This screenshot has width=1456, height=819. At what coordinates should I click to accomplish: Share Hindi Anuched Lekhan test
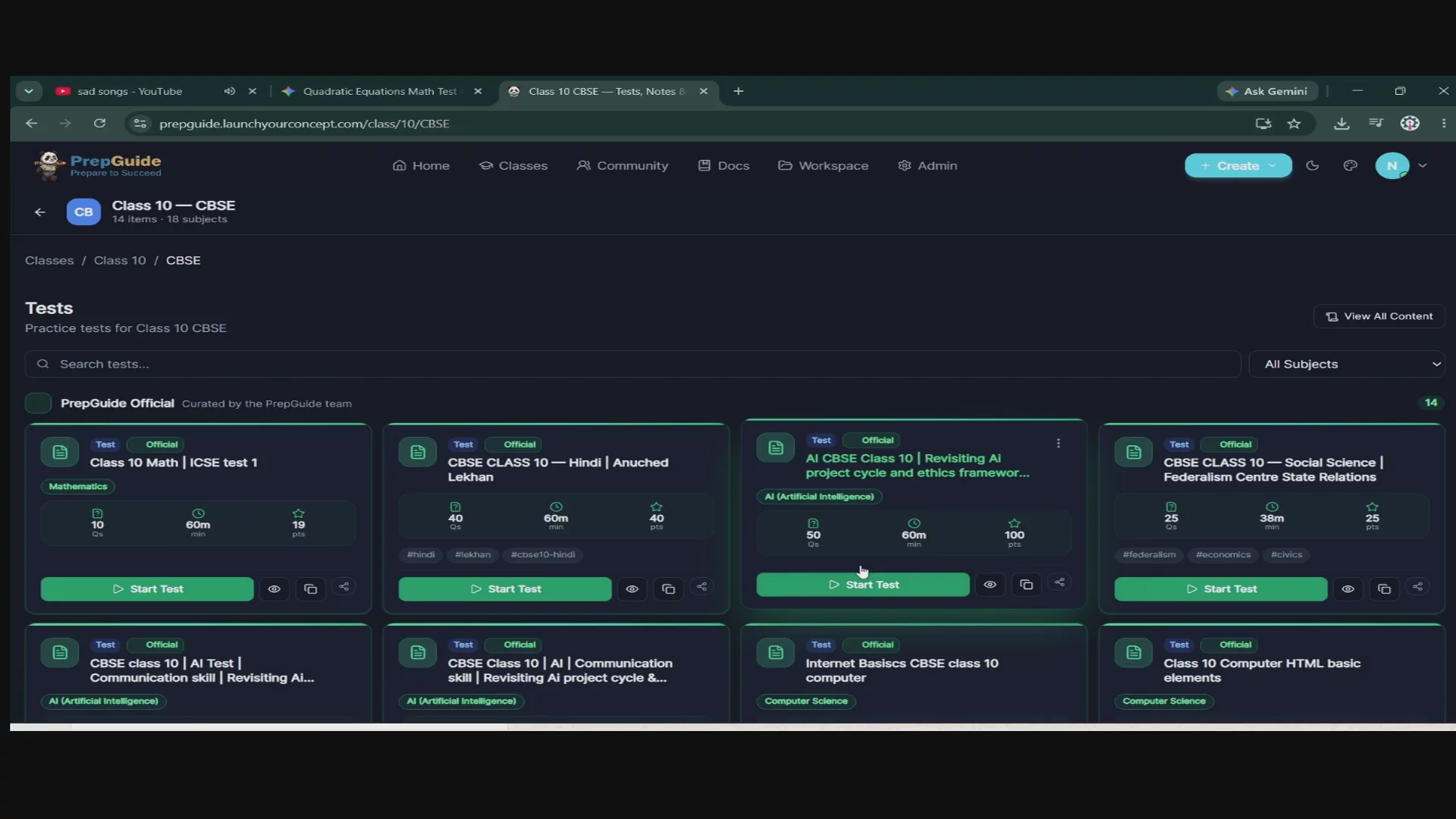(702, 587)
